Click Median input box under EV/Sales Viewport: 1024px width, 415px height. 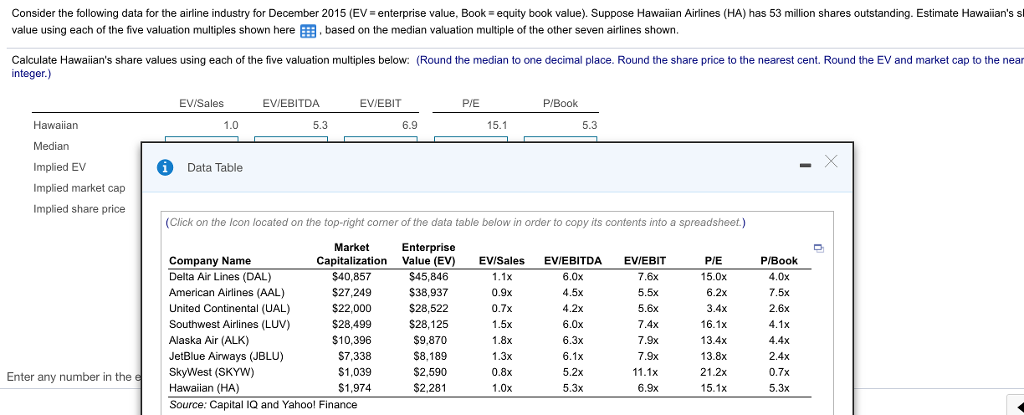201,139
